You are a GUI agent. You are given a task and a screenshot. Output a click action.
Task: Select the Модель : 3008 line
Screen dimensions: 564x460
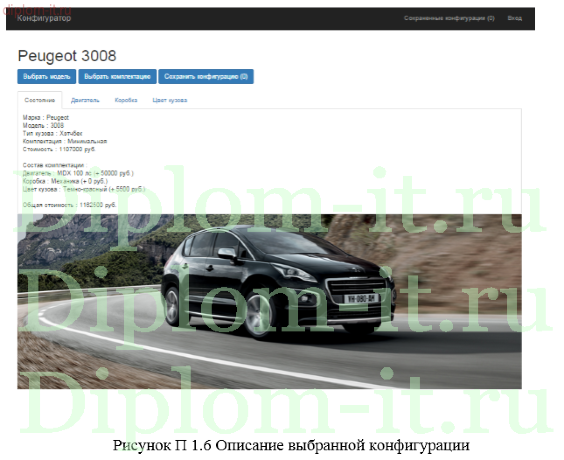(x=43, y=126)
